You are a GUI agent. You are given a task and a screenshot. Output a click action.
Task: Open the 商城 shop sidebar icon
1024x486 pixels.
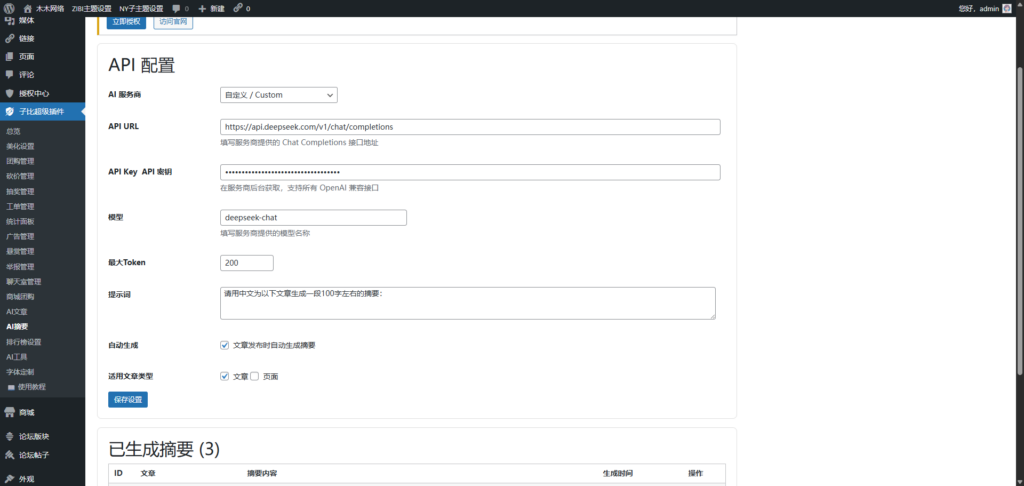(x=10, y=412)
